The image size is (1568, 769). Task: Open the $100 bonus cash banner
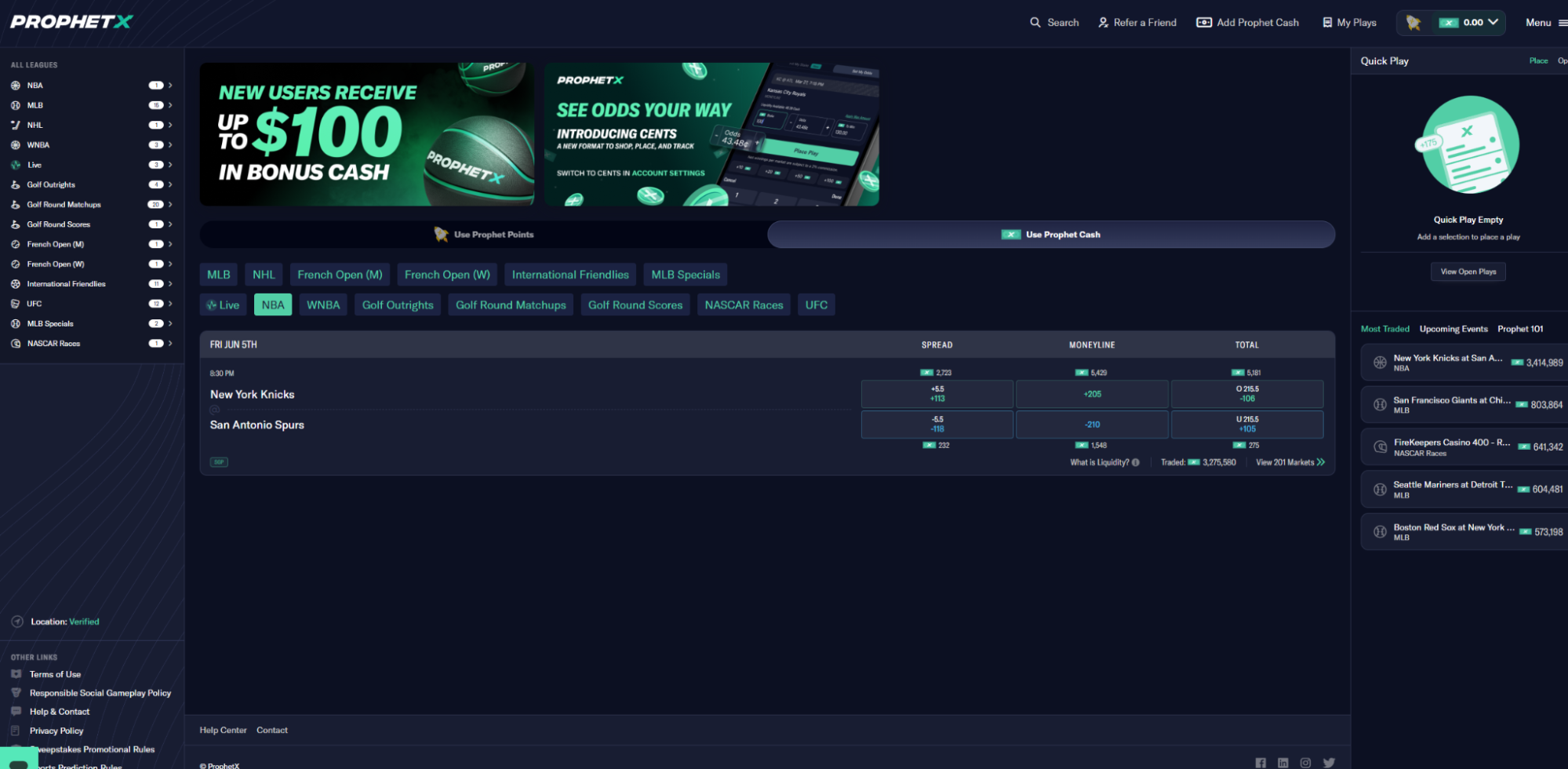pyautogui.click(x=366, y=134)
